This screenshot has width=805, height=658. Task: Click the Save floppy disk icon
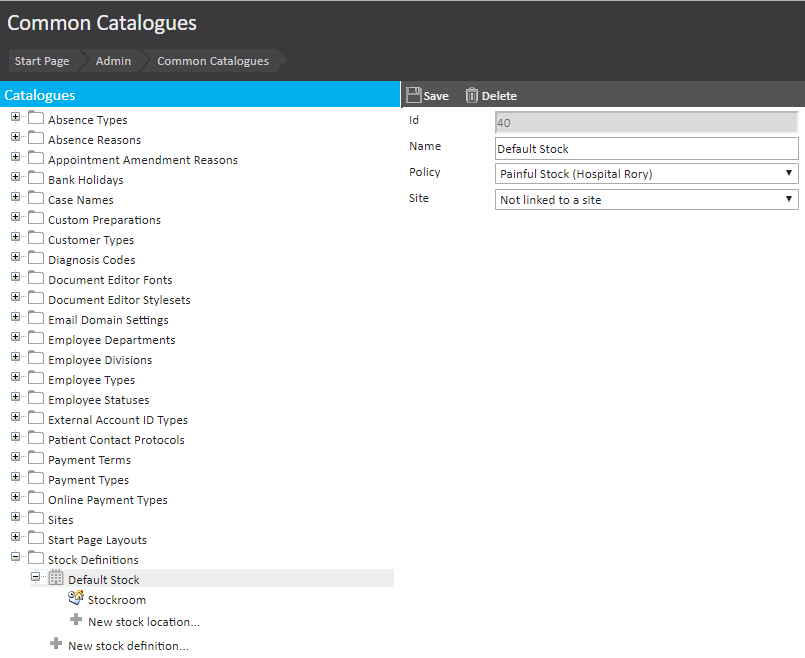(413, 95)
